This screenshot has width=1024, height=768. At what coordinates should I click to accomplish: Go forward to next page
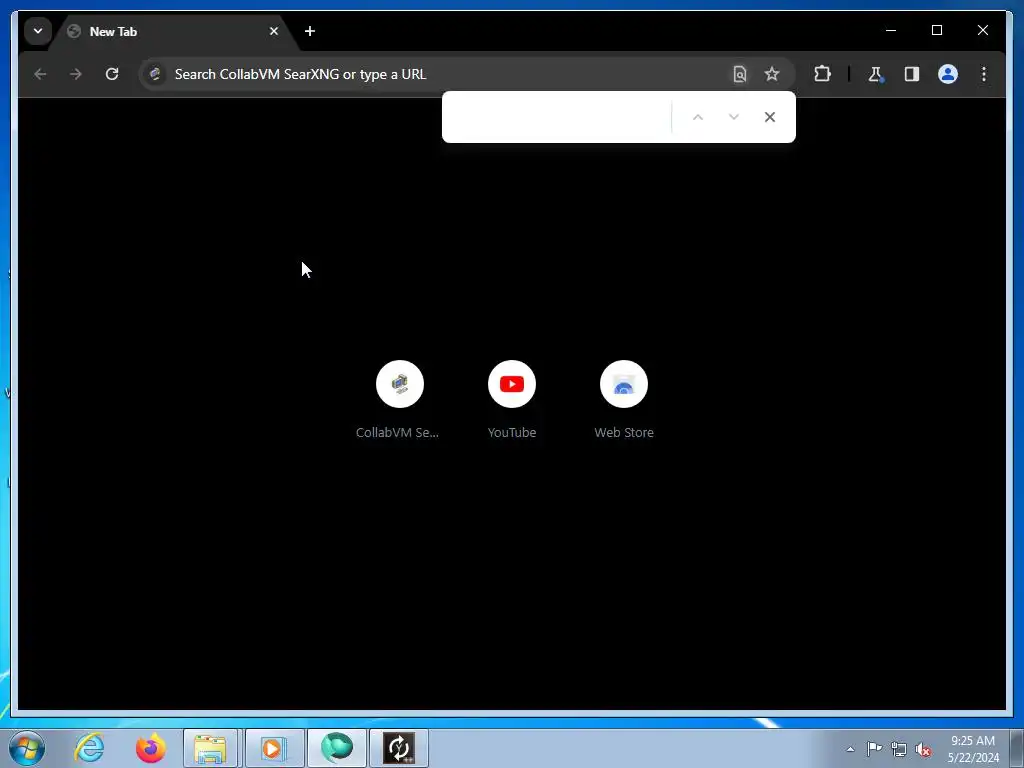(x=76, y=74)
